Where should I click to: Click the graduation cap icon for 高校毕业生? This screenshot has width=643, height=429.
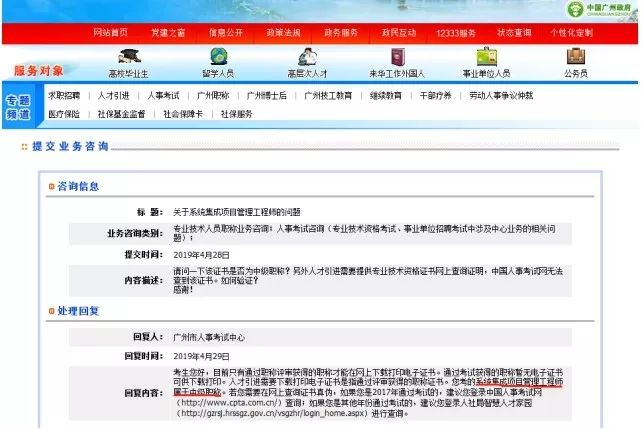(x=129, y=56)
